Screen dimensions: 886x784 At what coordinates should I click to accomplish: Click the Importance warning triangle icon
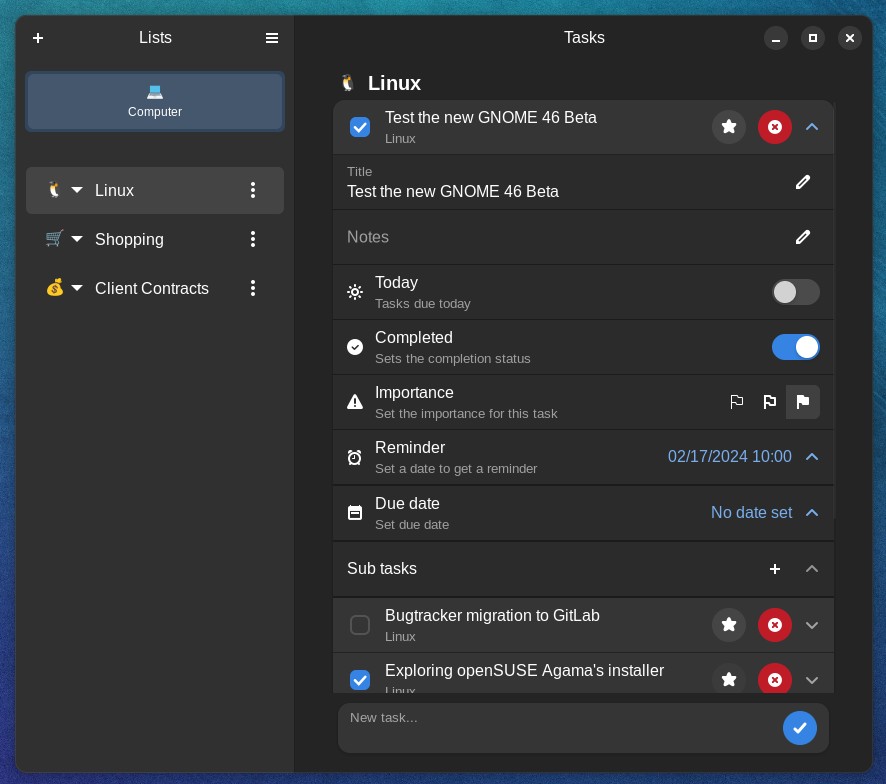point(355,402)
